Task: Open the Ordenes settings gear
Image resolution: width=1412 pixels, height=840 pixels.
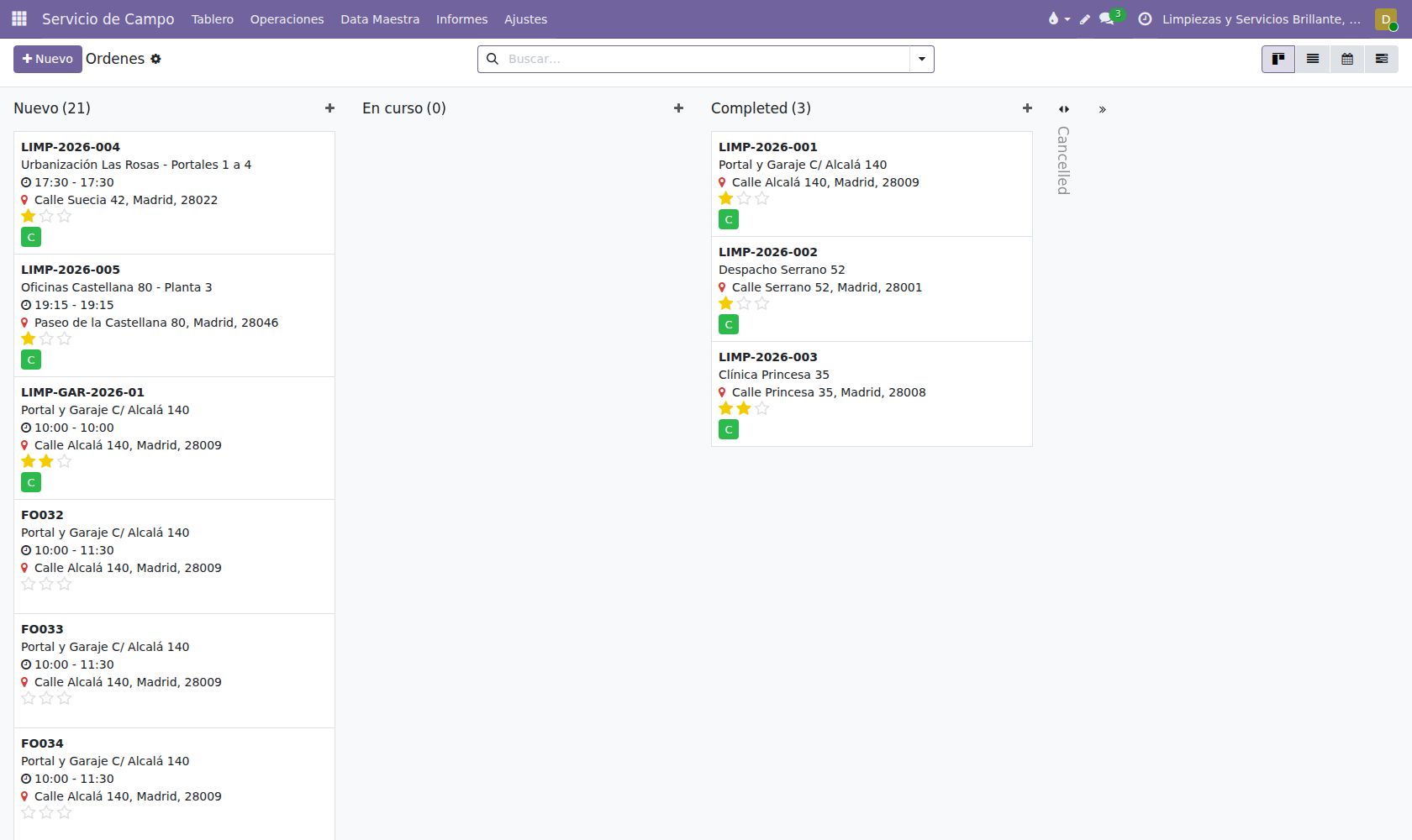Action: [155, 59]
